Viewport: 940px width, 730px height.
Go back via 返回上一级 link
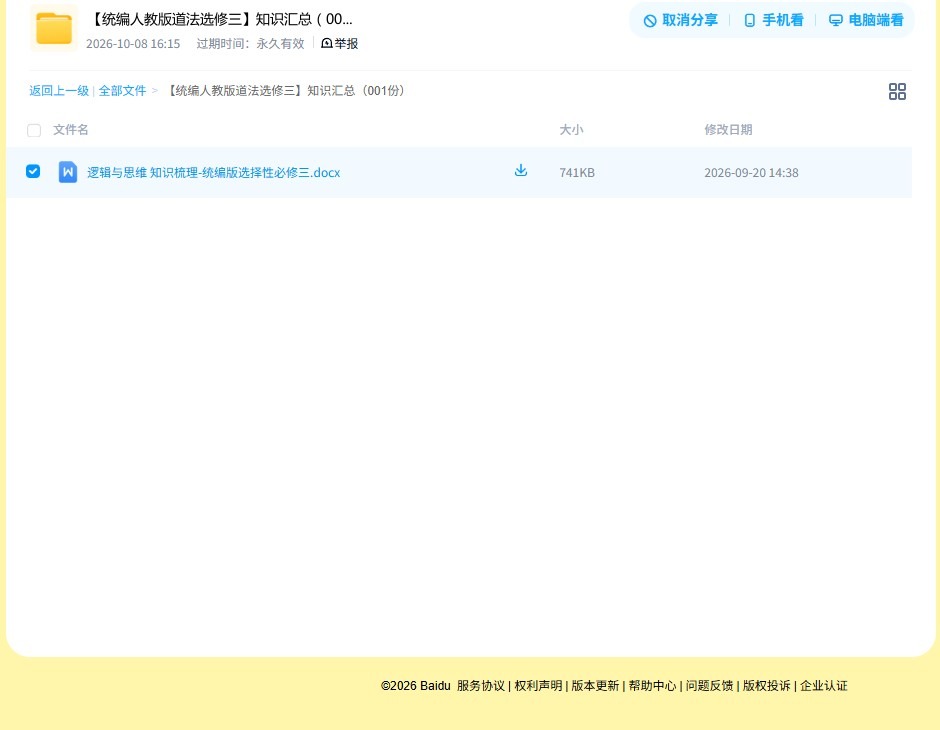click(x=59, y=91)
